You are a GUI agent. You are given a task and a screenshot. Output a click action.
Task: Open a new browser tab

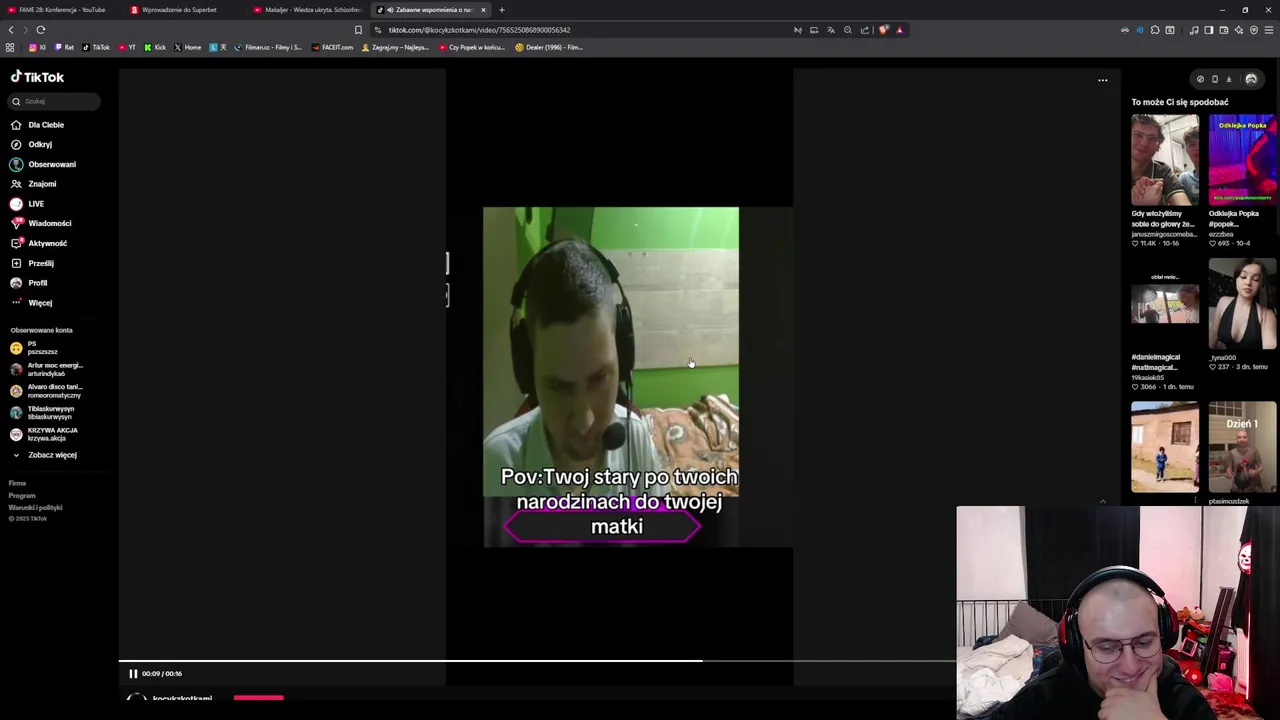pyautogui.click(x=502, y=10)
